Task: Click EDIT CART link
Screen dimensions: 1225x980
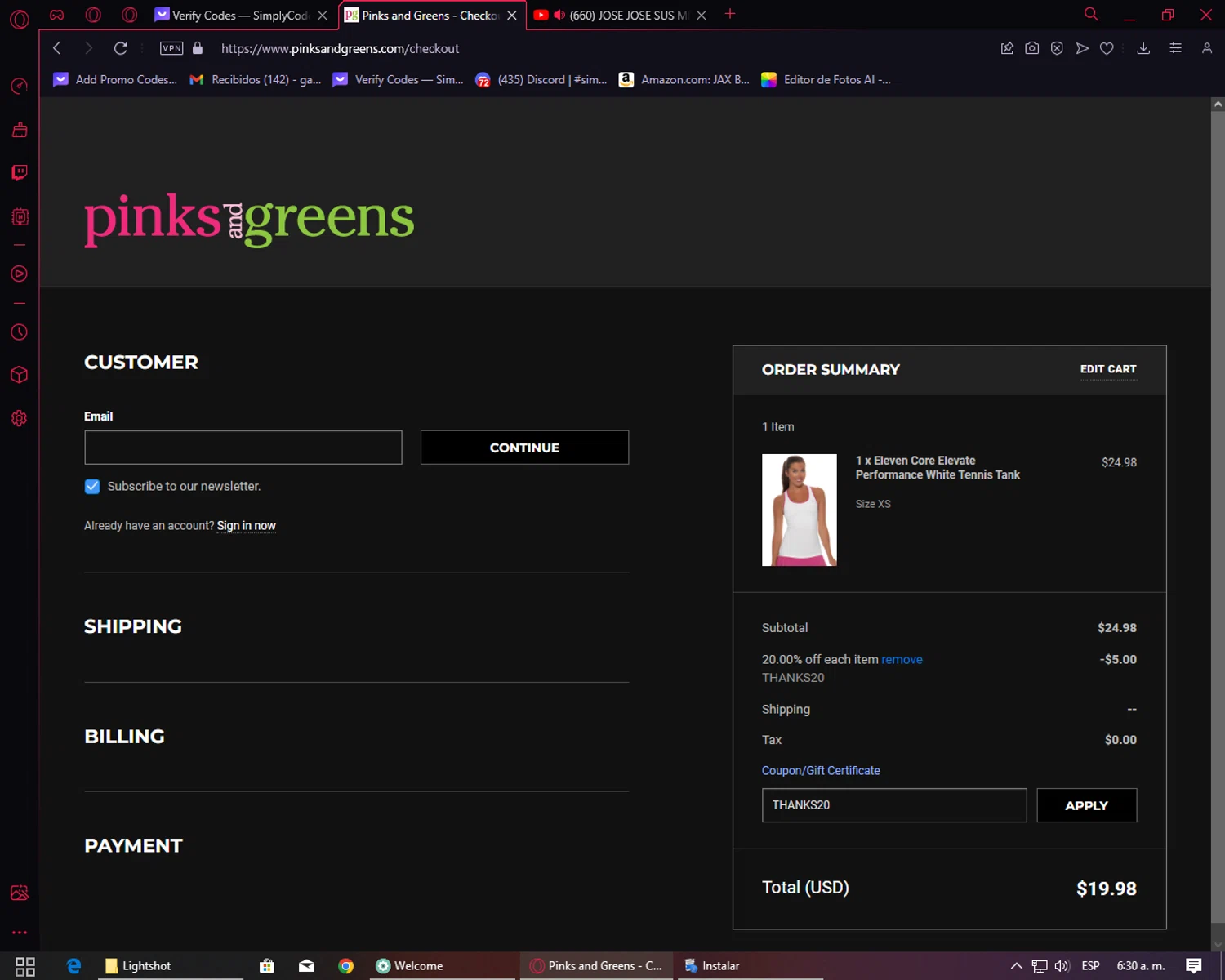Action: (1108, 369)
